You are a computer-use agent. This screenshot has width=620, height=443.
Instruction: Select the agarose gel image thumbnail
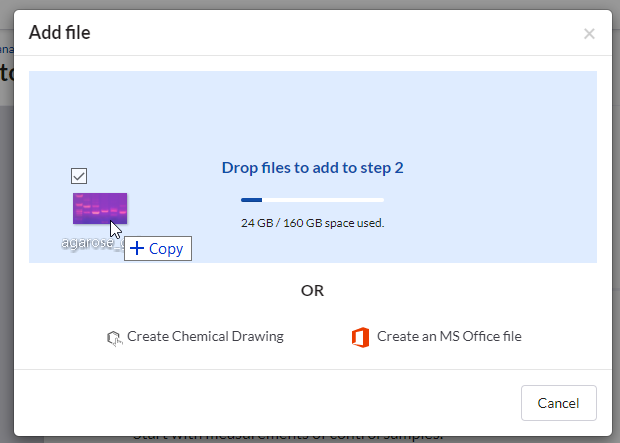(99, 208)
